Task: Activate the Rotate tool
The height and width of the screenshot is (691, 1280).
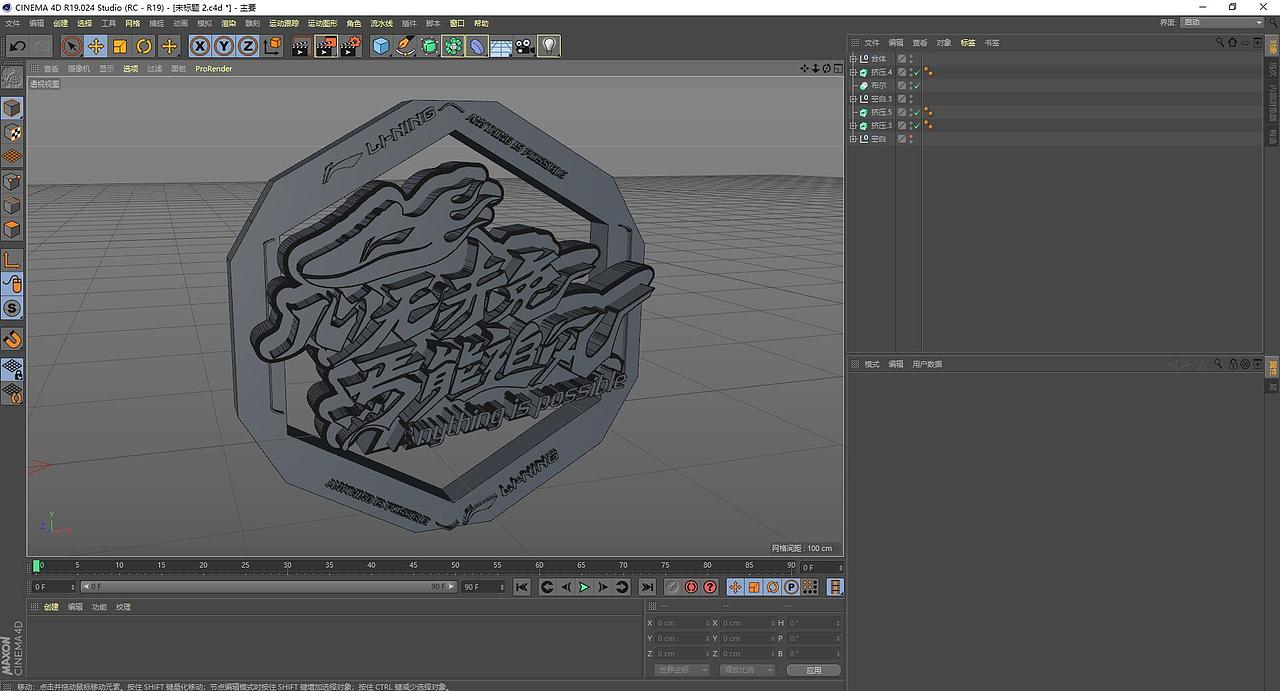Action: click(144, 46)
